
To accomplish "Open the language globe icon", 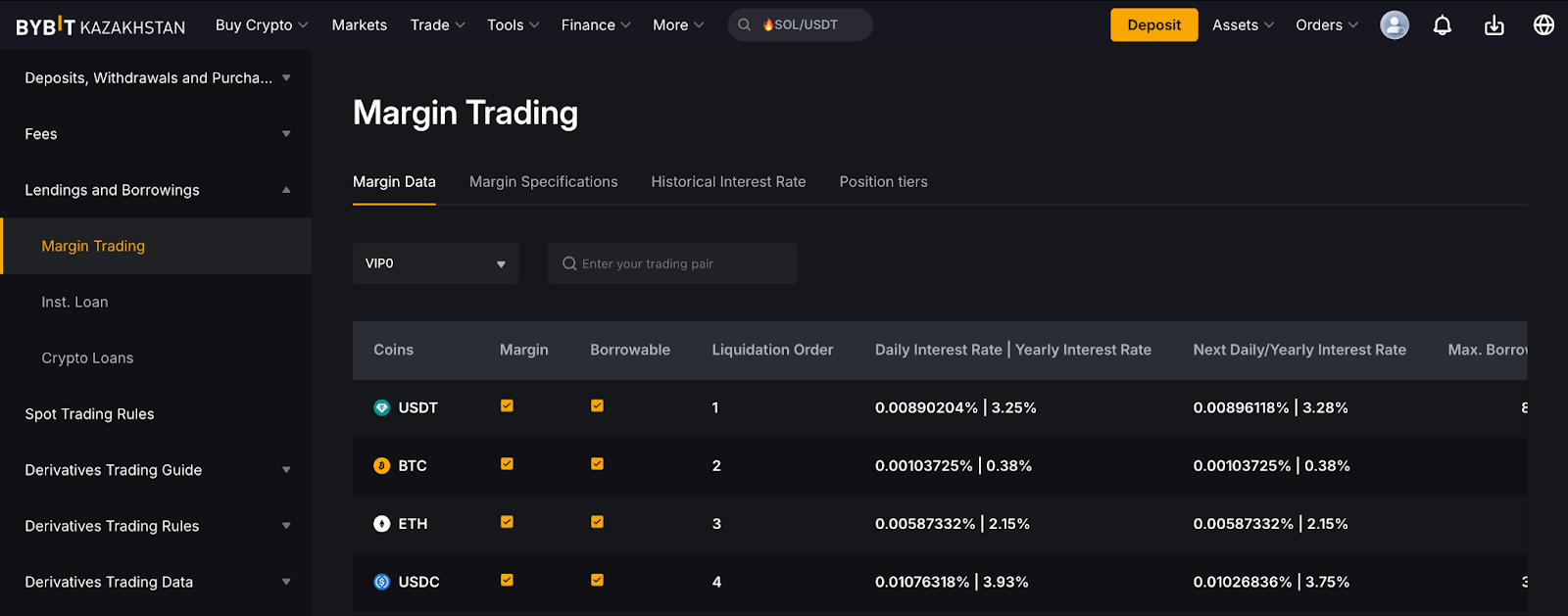I will pyautogui.click(x=1543, y=25).
